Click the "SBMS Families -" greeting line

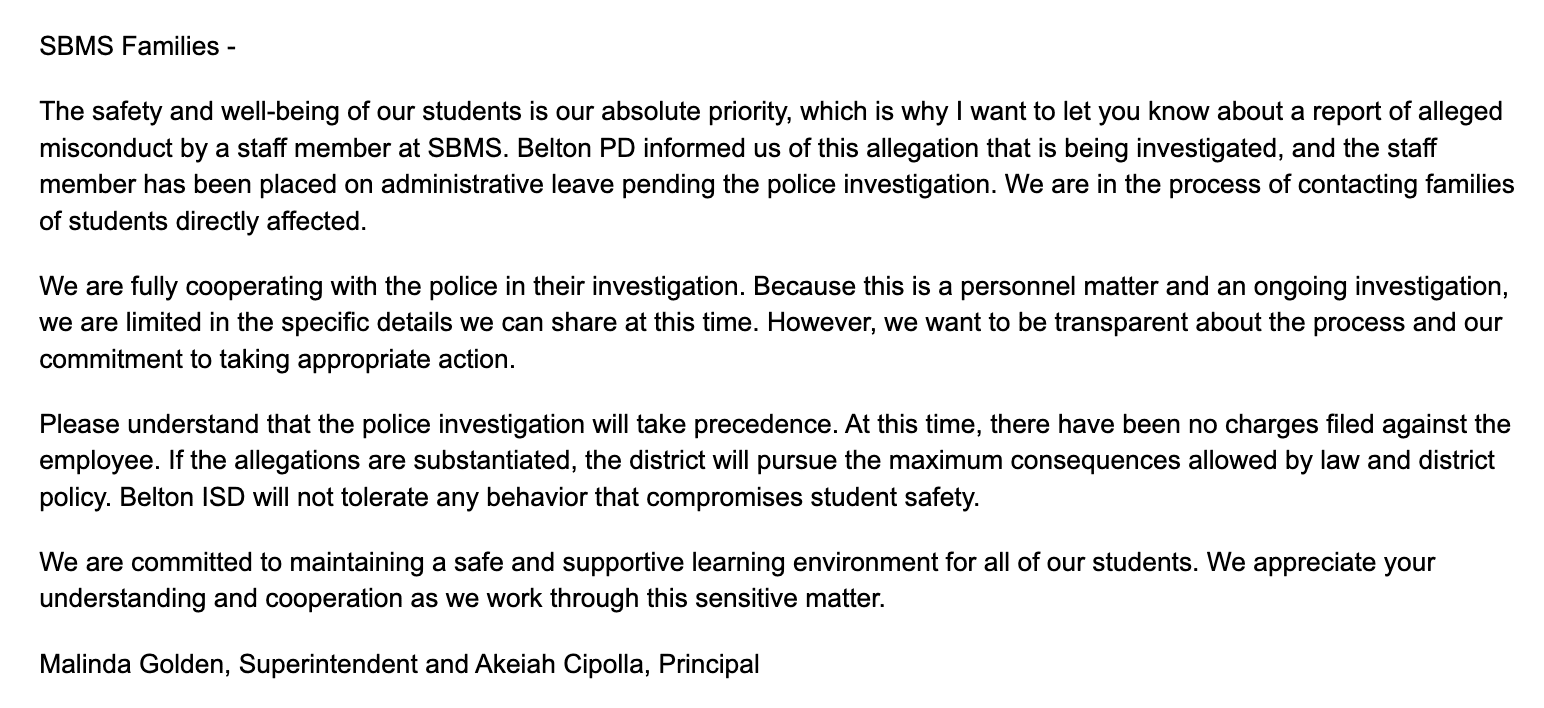click(x=137, y=46)
